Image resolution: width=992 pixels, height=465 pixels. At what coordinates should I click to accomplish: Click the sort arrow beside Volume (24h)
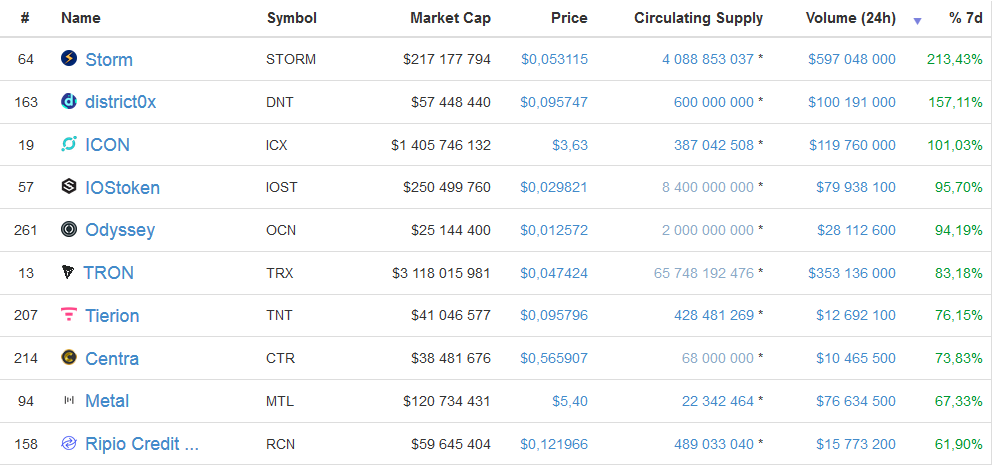(x=917, y=20)
